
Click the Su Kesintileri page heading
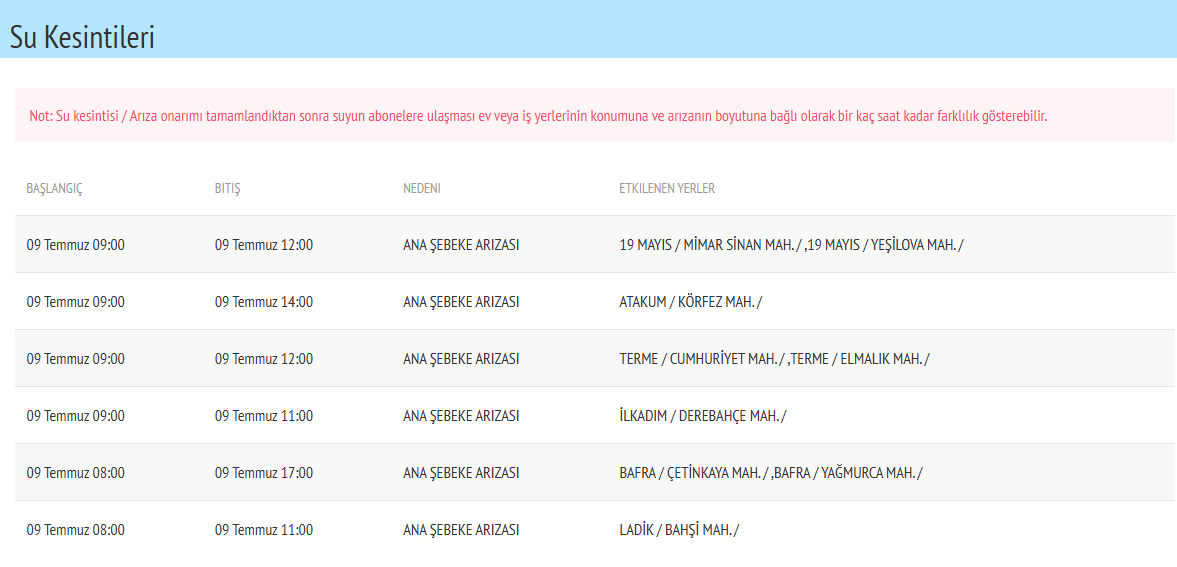(x=82, y=37)
